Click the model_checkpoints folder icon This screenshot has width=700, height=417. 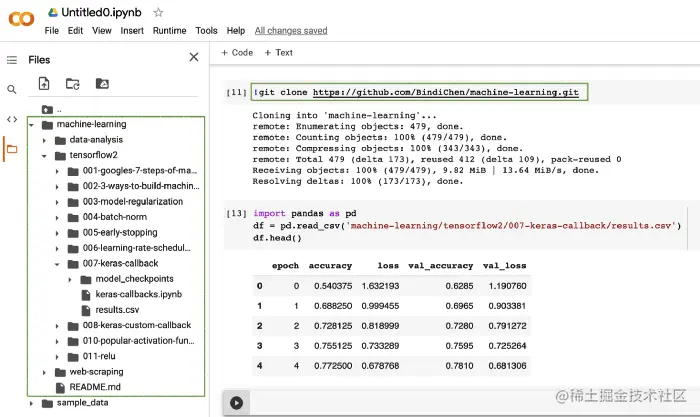click(x=86, y=279)
